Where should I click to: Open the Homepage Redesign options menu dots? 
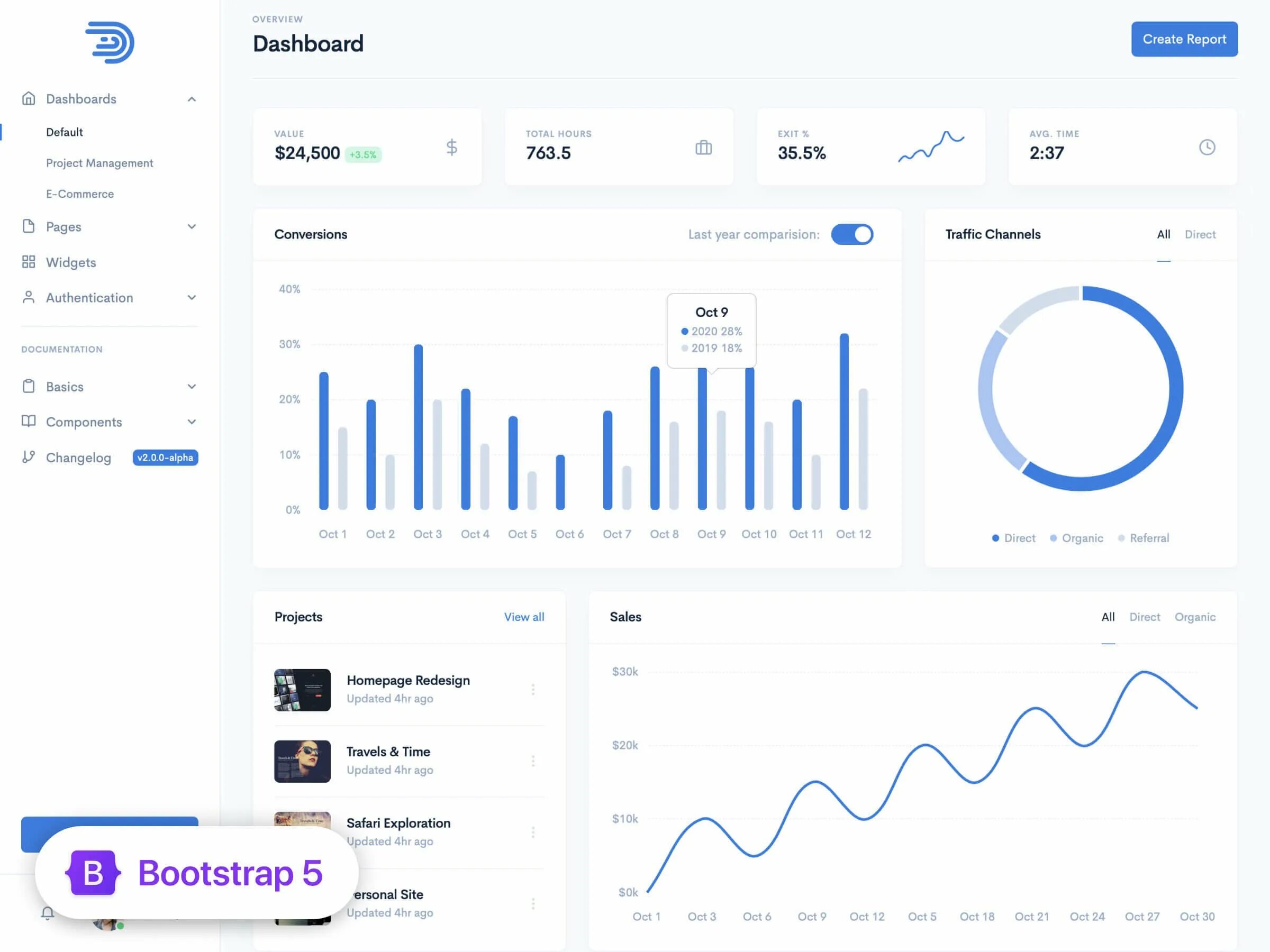coord(533,690)
